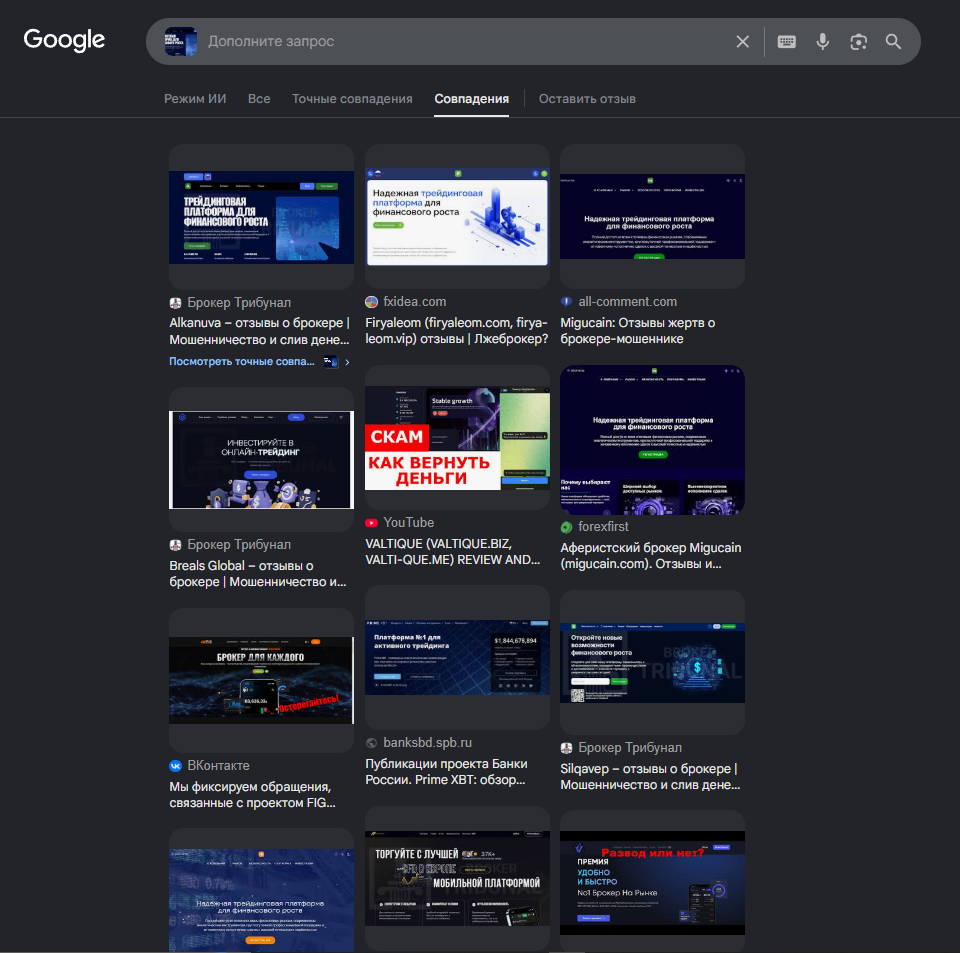
Task: Open the uploaded image thumbnail in search bar
Action: 181,42
